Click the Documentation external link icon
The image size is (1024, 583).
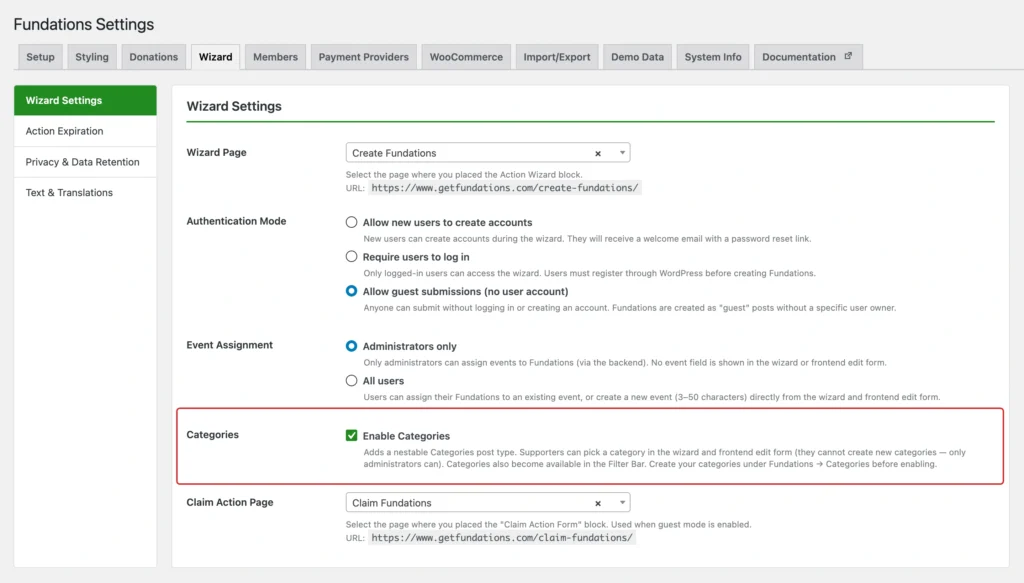point(848,56)
